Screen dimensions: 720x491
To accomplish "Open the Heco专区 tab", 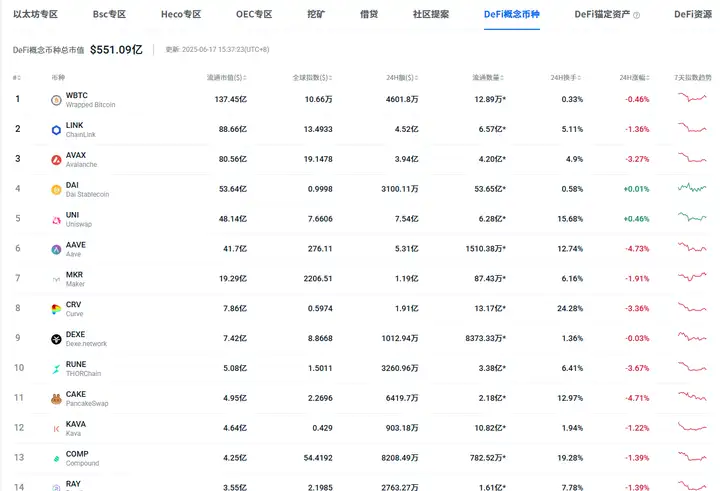I will click(181, 14).
